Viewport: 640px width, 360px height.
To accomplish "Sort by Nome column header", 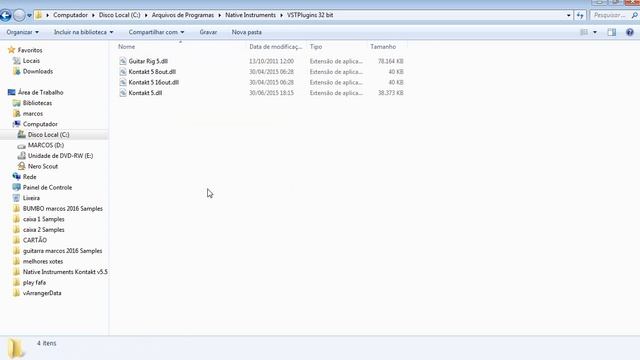I will point(127,47).
